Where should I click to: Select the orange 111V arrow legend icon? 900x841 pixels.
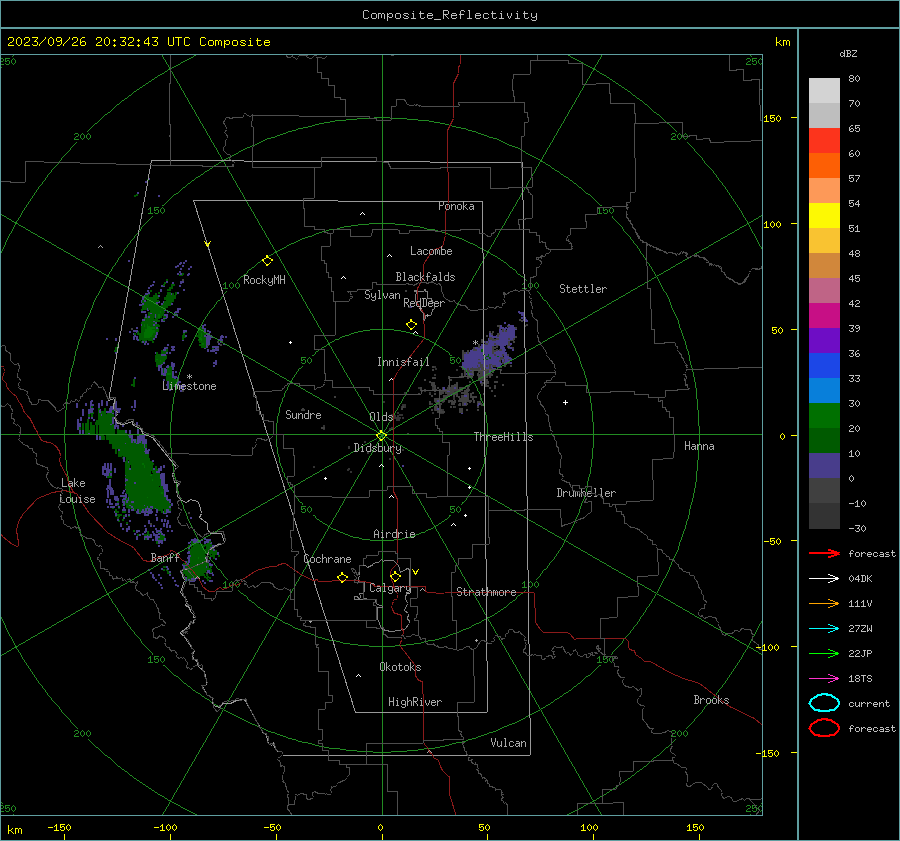click(824, 603)
